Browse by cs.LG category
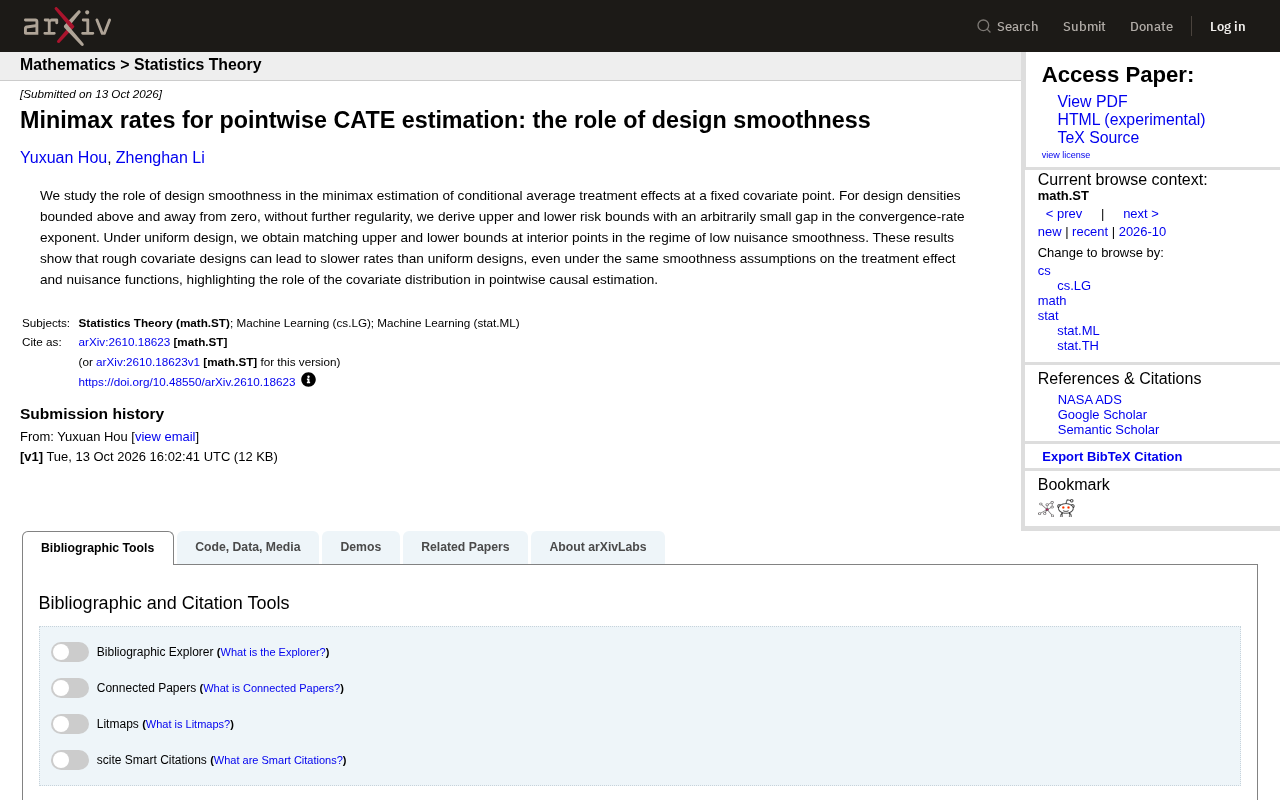Screen dimensions: 1280x800 (1074, 286)
